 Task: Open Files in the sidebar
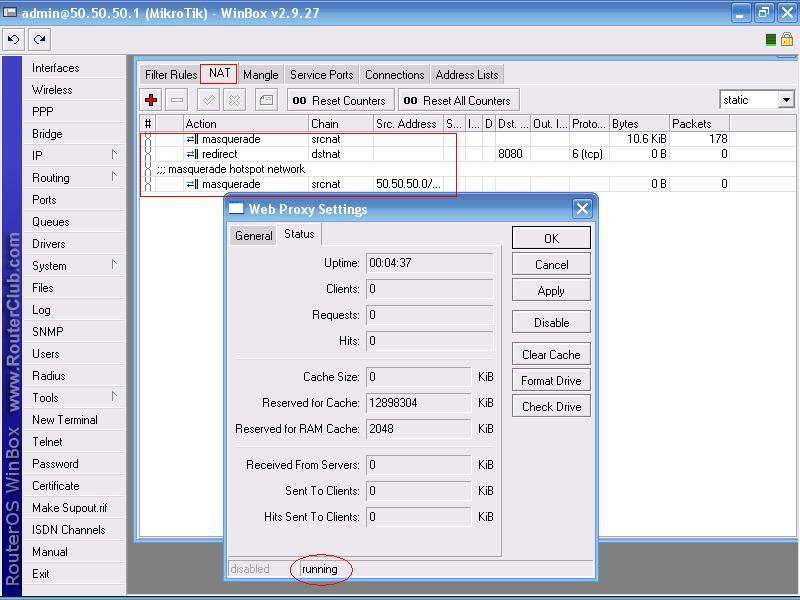(74, 287)
